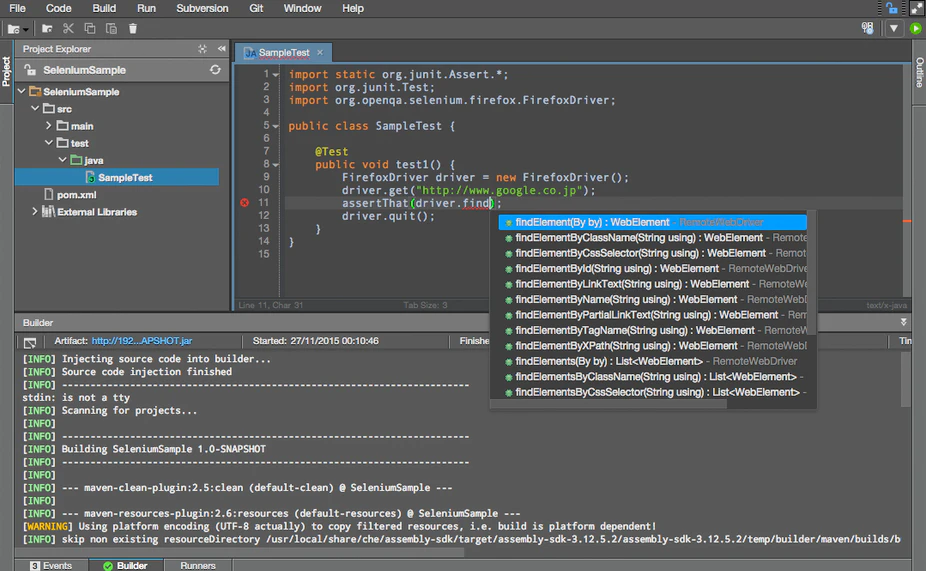Click the Builder panel console icon
This screenshot has width=926, height=571.
[30, 342]
